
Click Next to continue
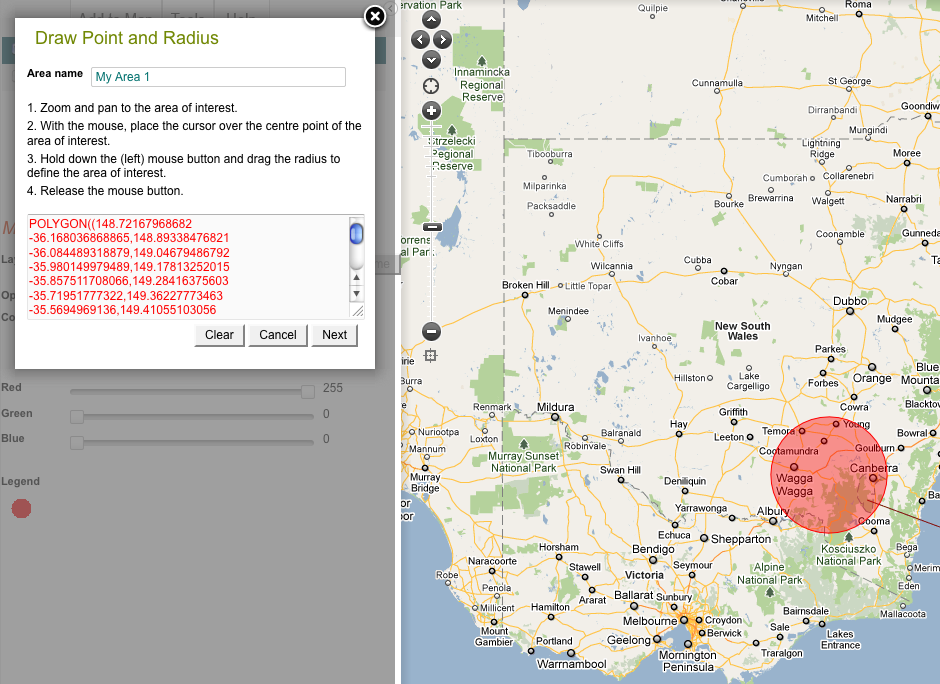coord(335,335)
